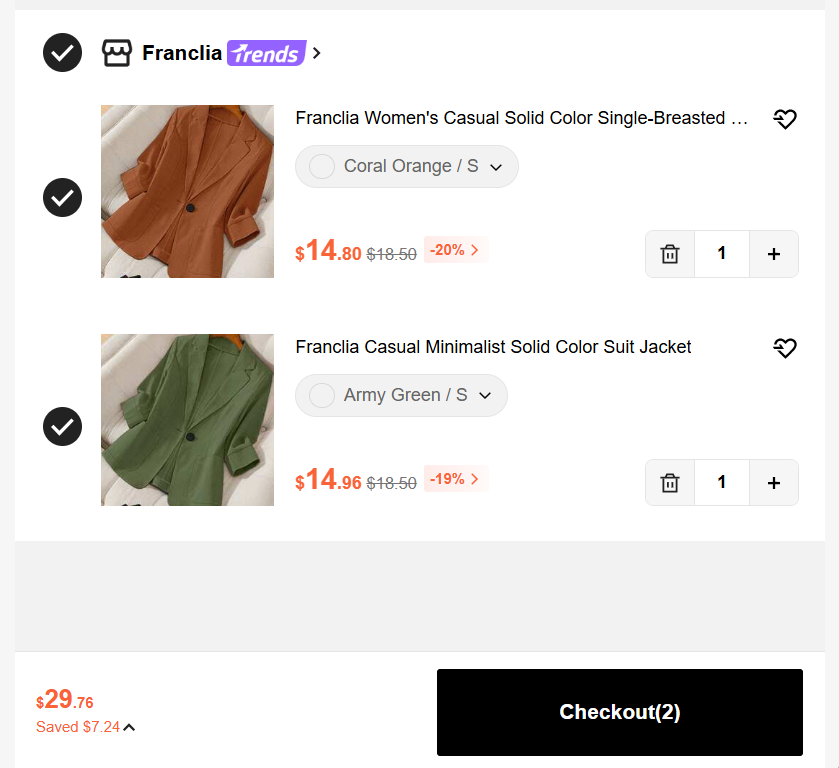Open the coral orange blazer thumbnail
This screenshot has height=768, width=839.
(x=187, y=191)
